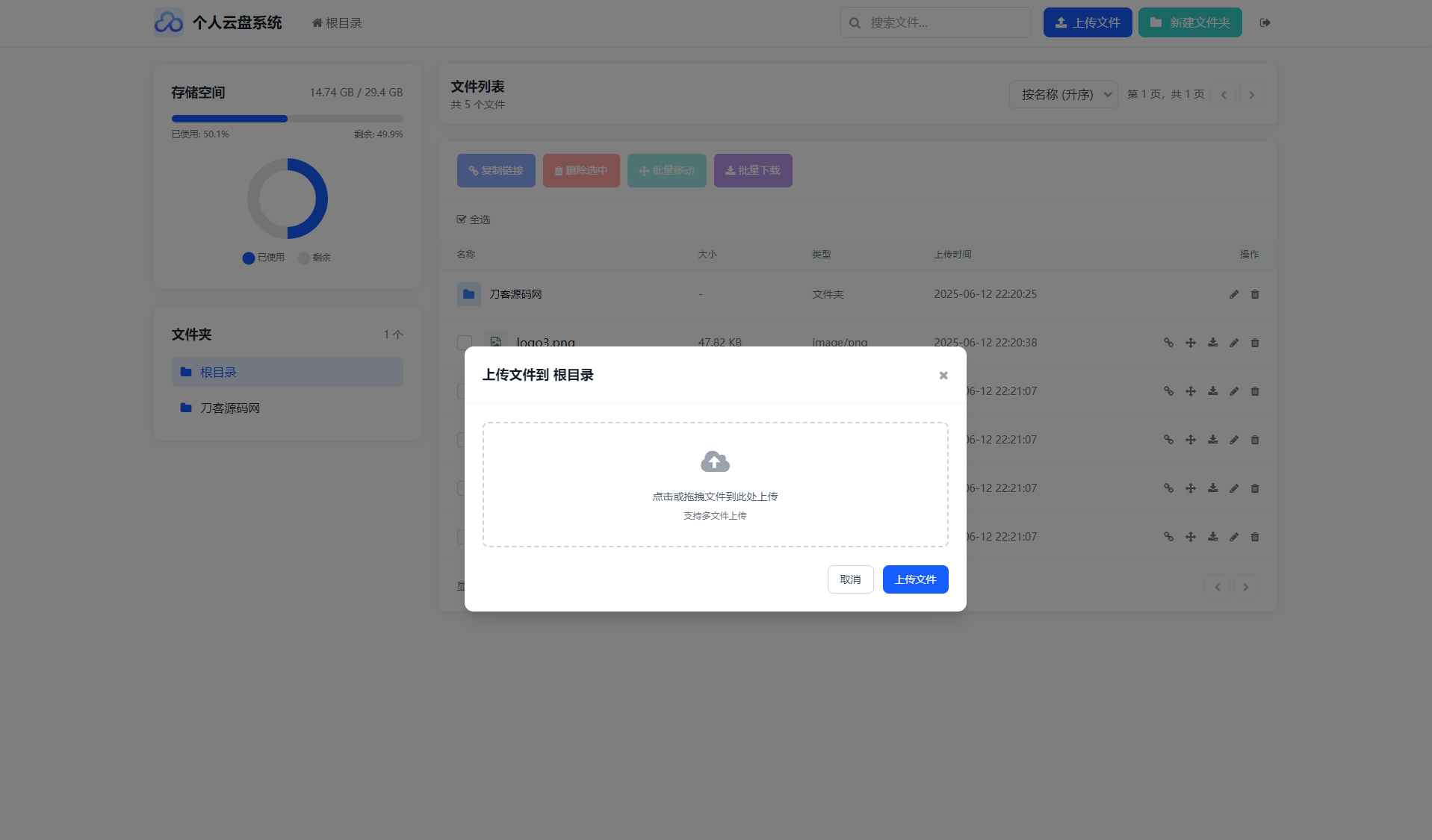Click the copy link icon for logo3.png
Image resolution: width=1432 pixels, height=840 pixels.
(1168, 343)
